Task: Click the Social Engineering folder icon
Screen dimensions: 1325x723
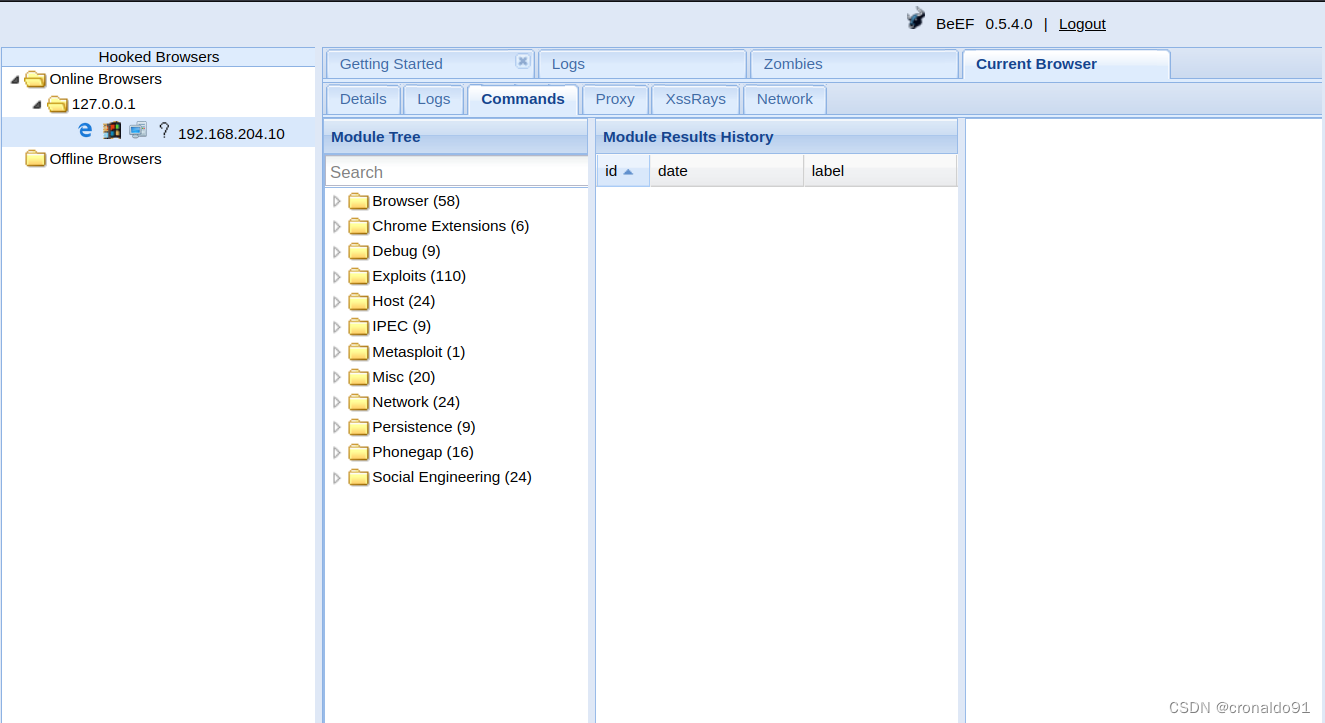Action: click(358, 477)
